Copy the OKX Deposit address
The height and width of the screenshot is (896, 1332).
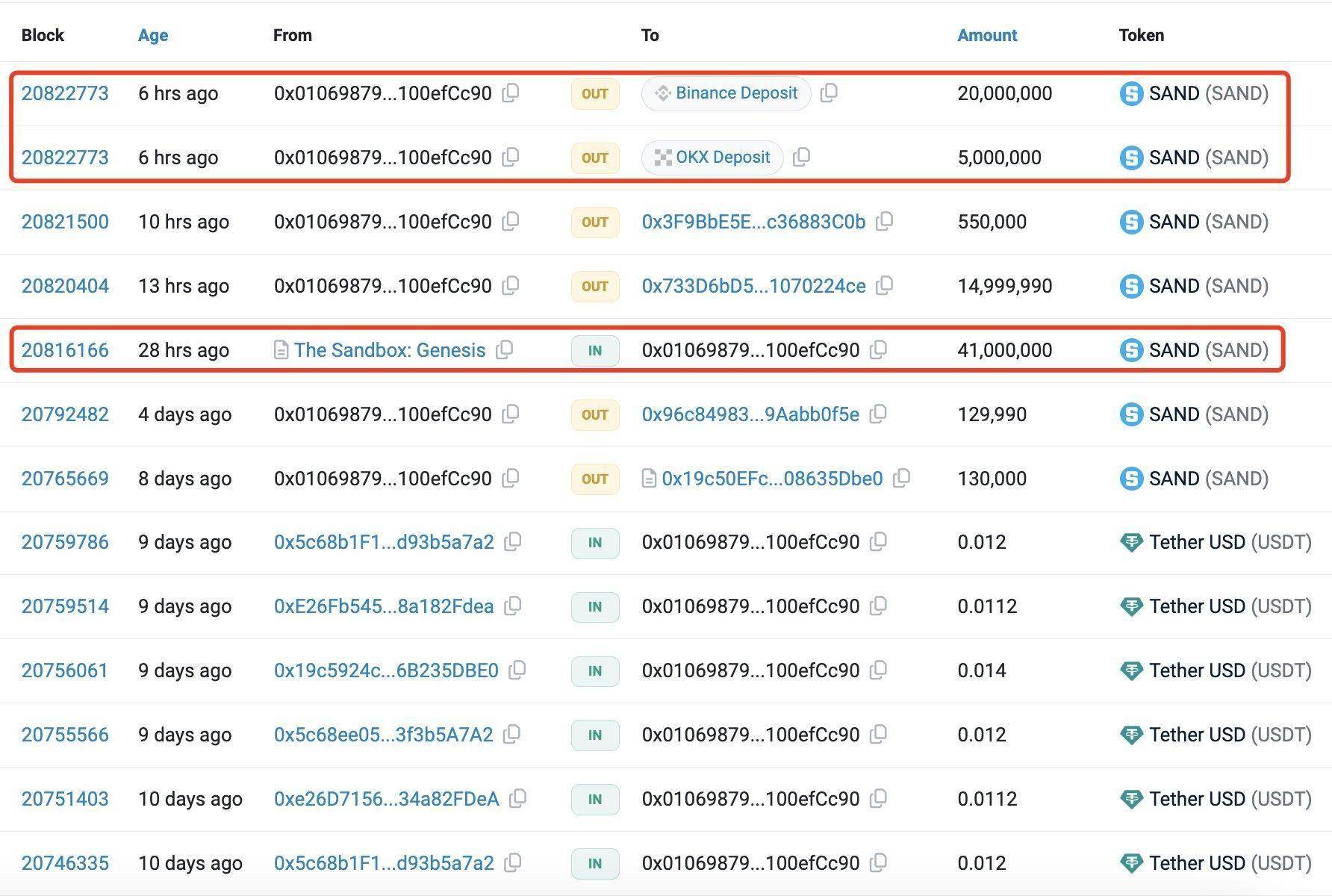point(801,158)
